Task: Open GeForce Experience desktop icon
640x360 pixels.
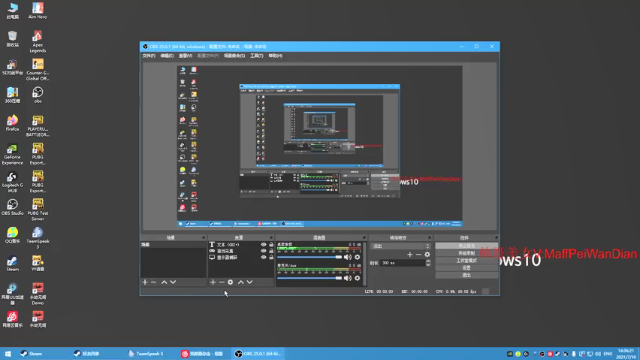Action: coord(12,154)
